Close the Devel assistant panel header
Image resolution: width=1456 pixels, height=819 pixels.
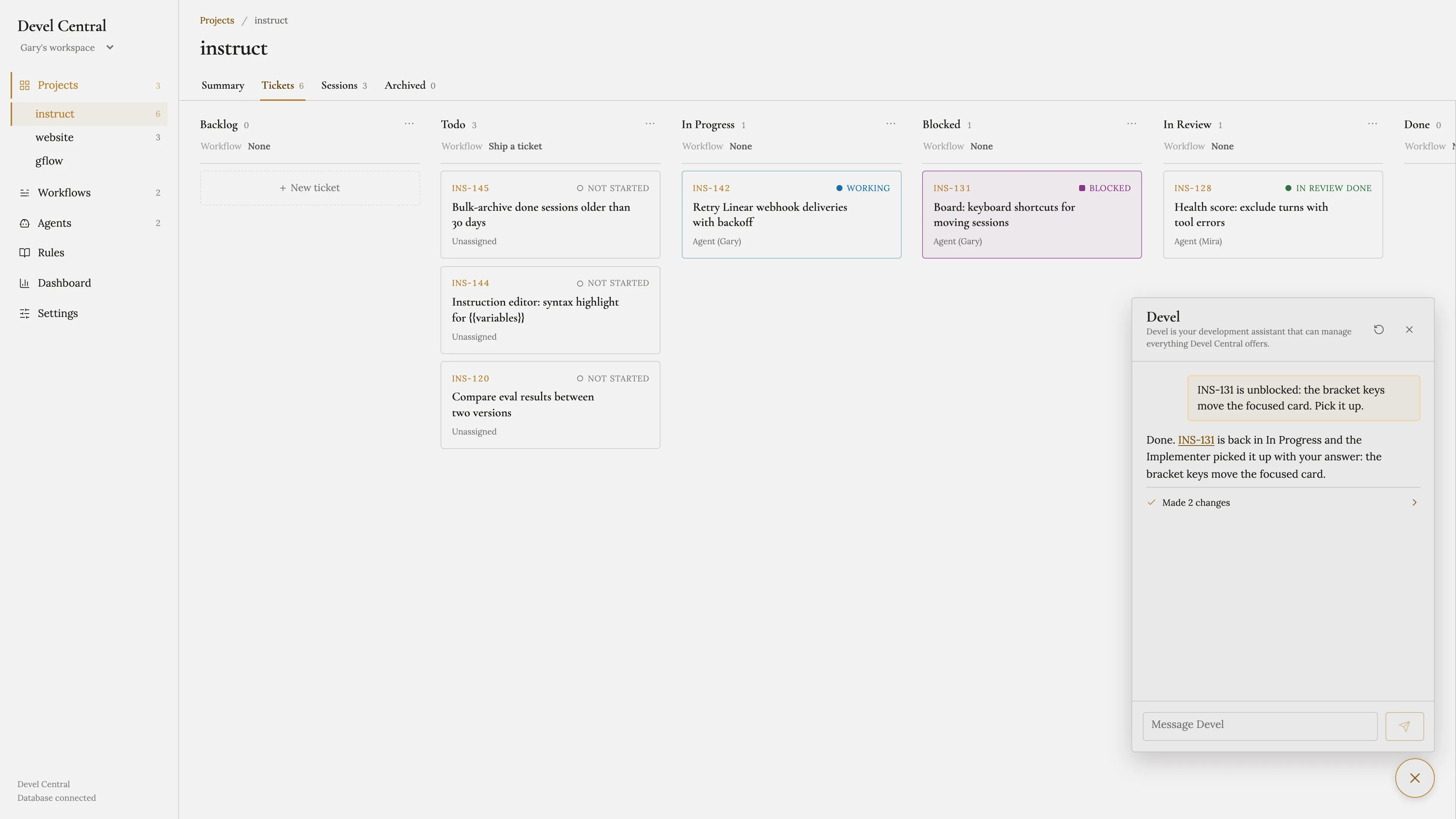pyautogui.click(x=1409, y=329)
